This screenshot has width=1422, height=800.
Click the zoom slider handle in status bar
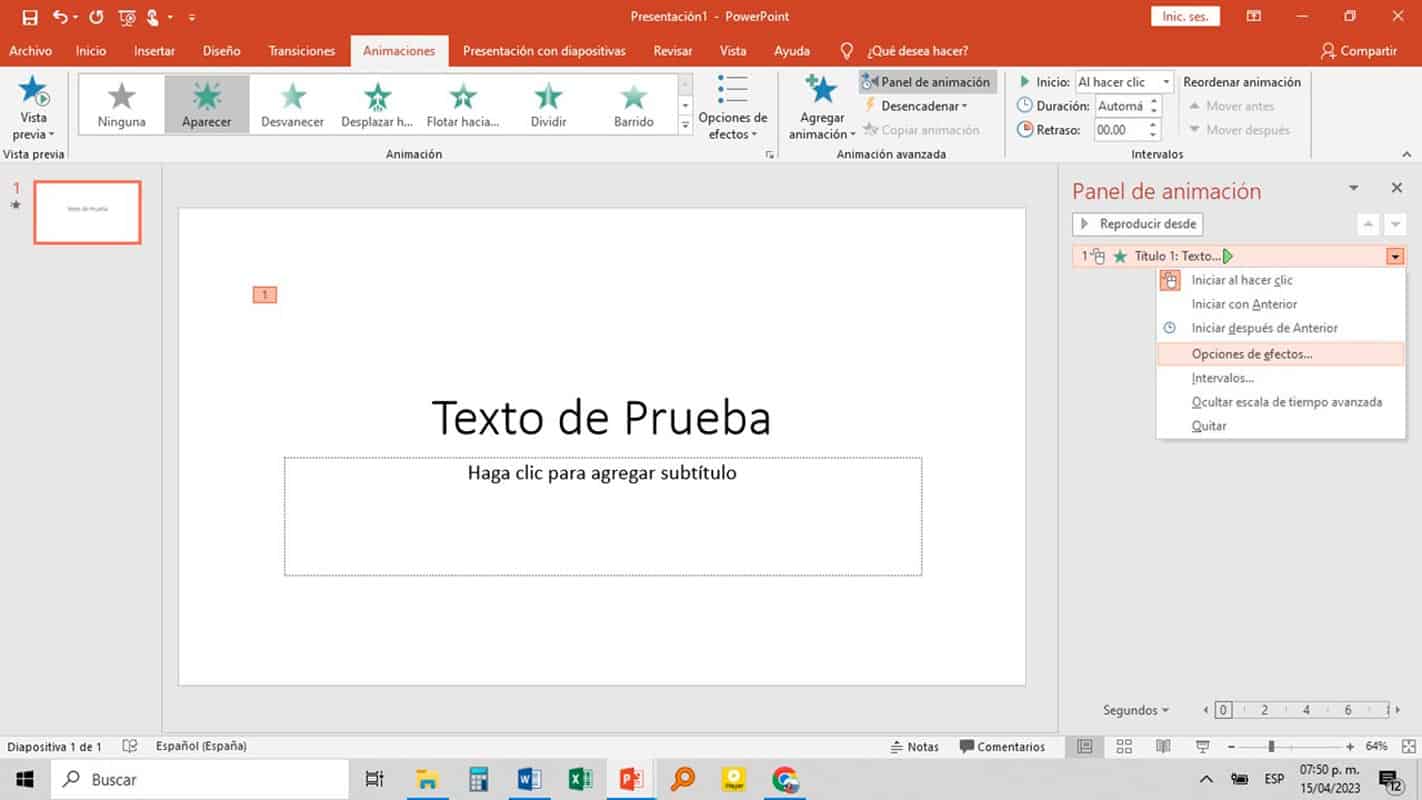point(1271,747)
